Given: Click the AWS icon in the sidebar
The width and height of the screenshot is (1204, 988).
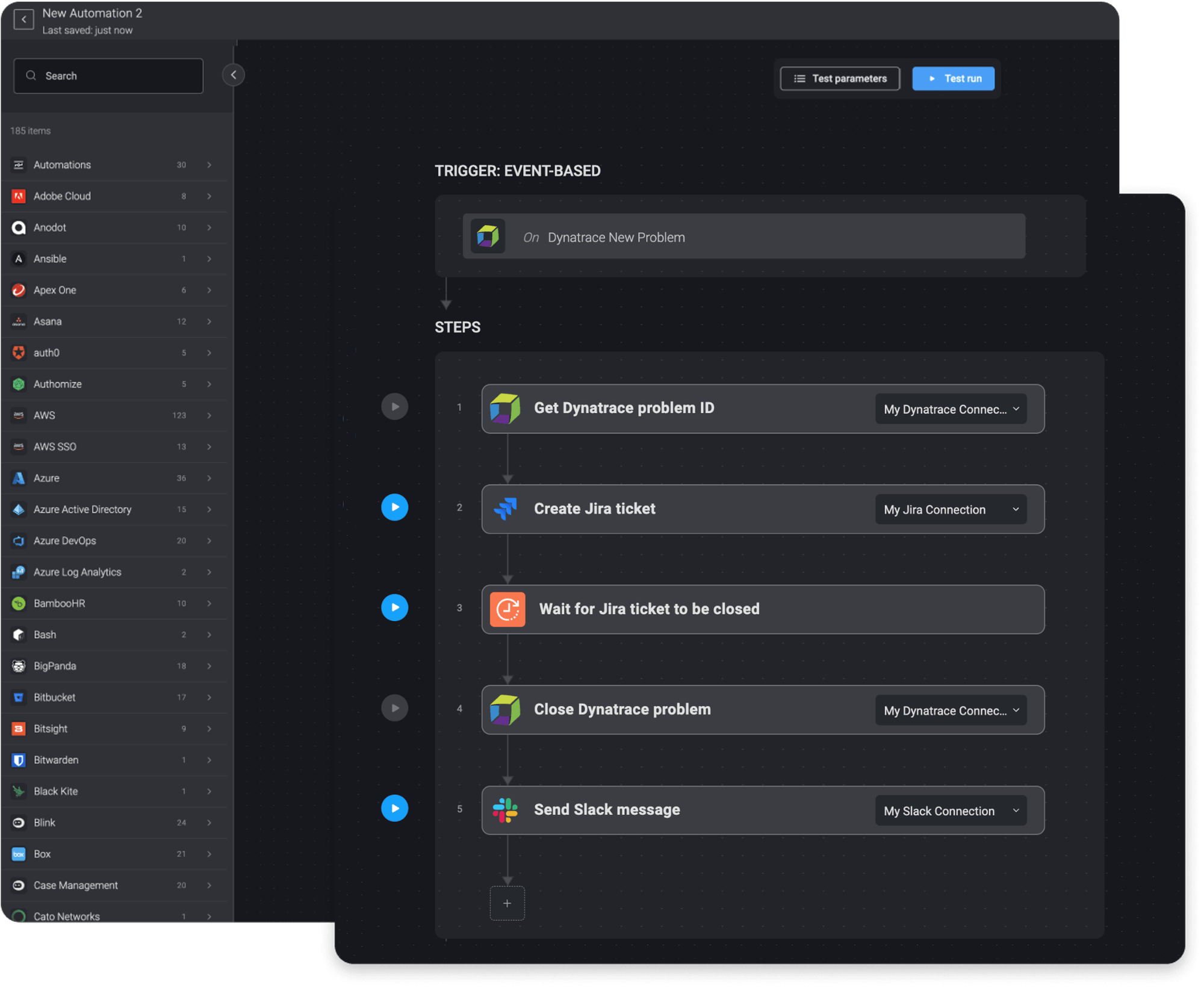Looking at the screenshot, I should [x=19, y=416].
